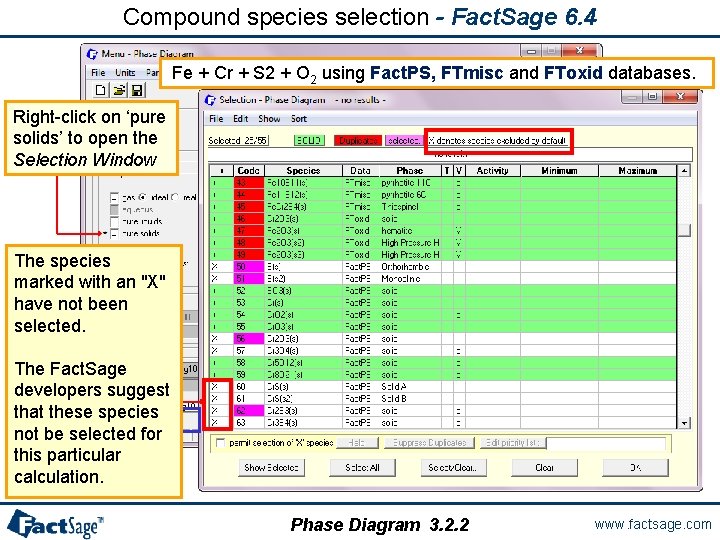The image size is (720, 540).
Task: Click the Activity column header
Action: pos(493,171)
